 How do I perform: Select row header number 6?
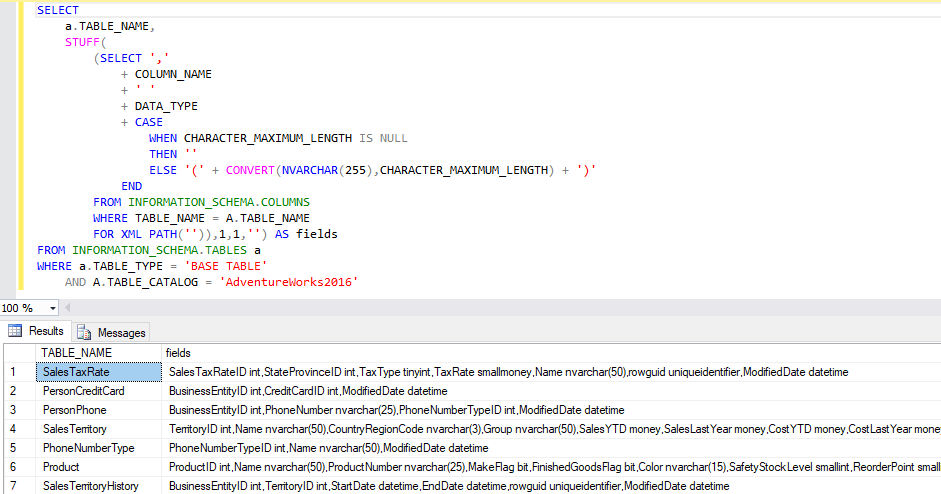tap(20, 467)
